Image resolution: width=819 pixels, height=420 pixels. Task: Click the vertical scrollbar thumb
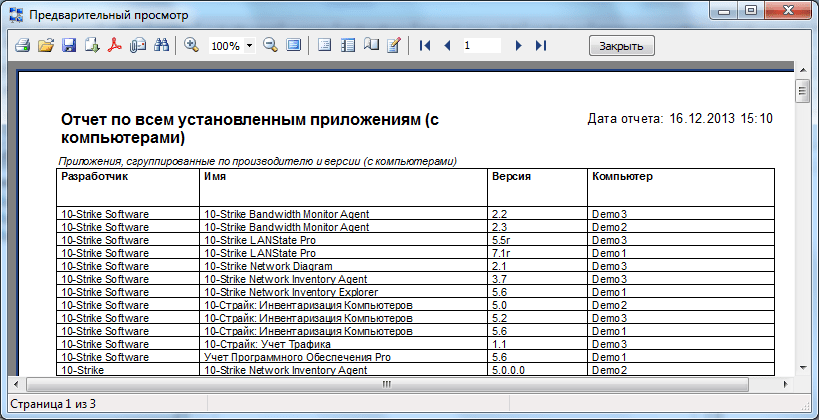[800, 91]
